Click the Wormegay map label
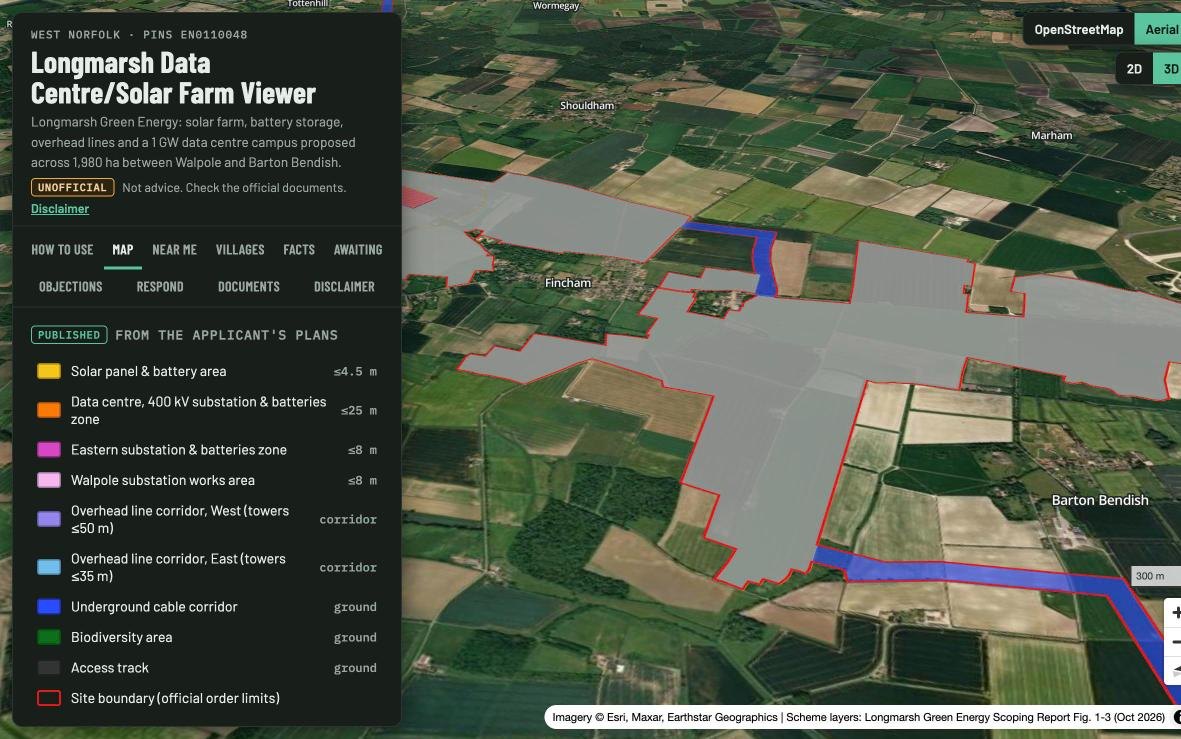The image size is (1181, 739). (556, 6)
